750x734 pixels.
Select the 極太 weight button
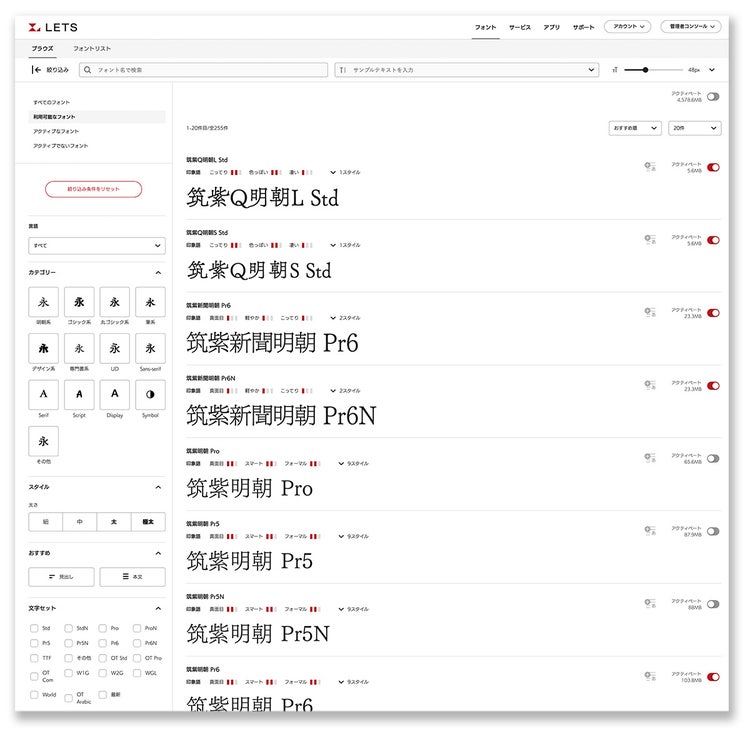(x=148, y=522)
